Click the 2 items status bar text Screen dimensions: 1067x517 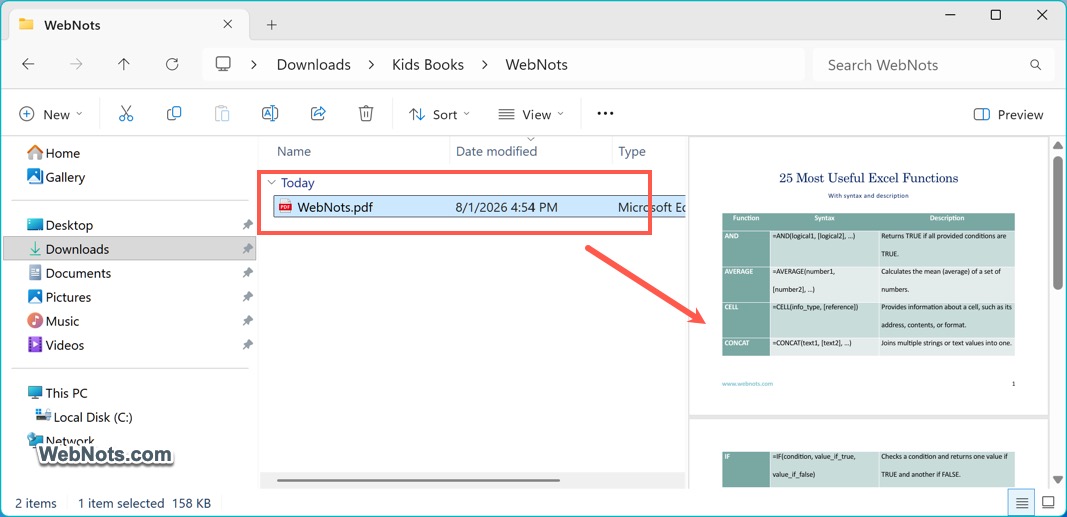coord(36,503)
